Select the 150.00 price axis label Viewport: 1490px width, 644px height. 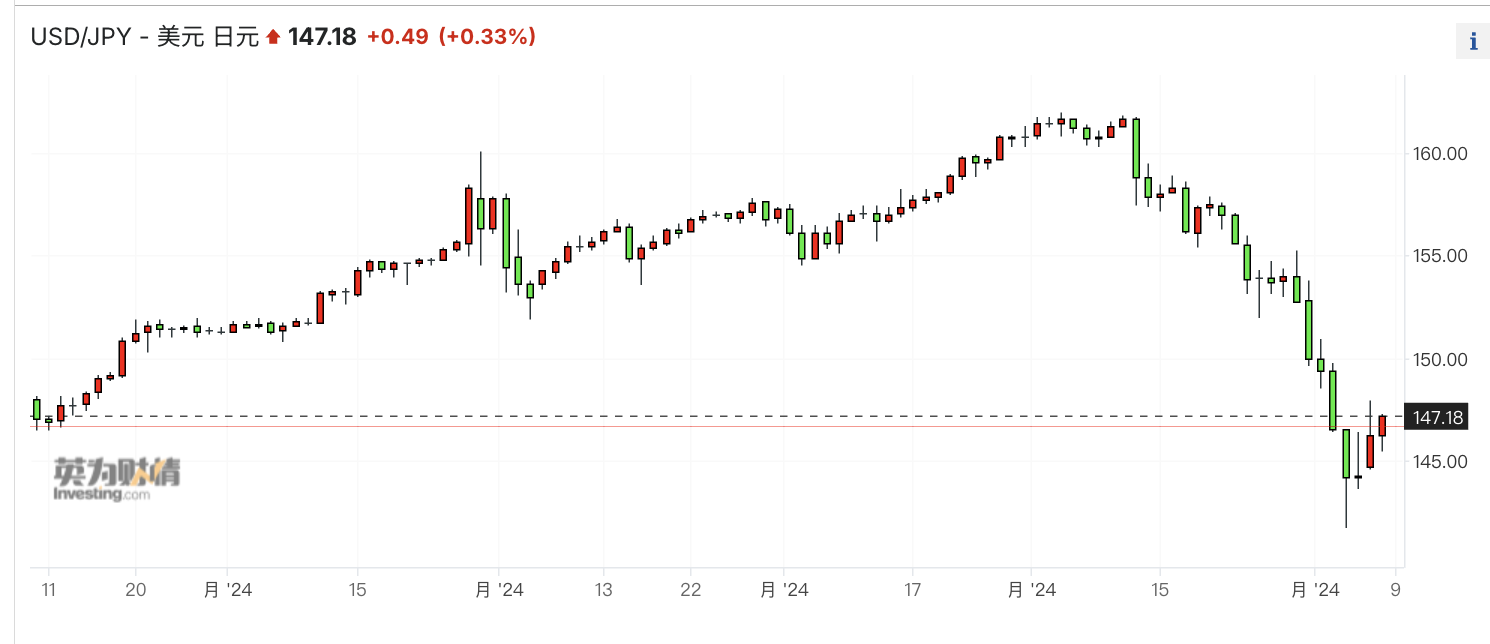coord(1441,359)
